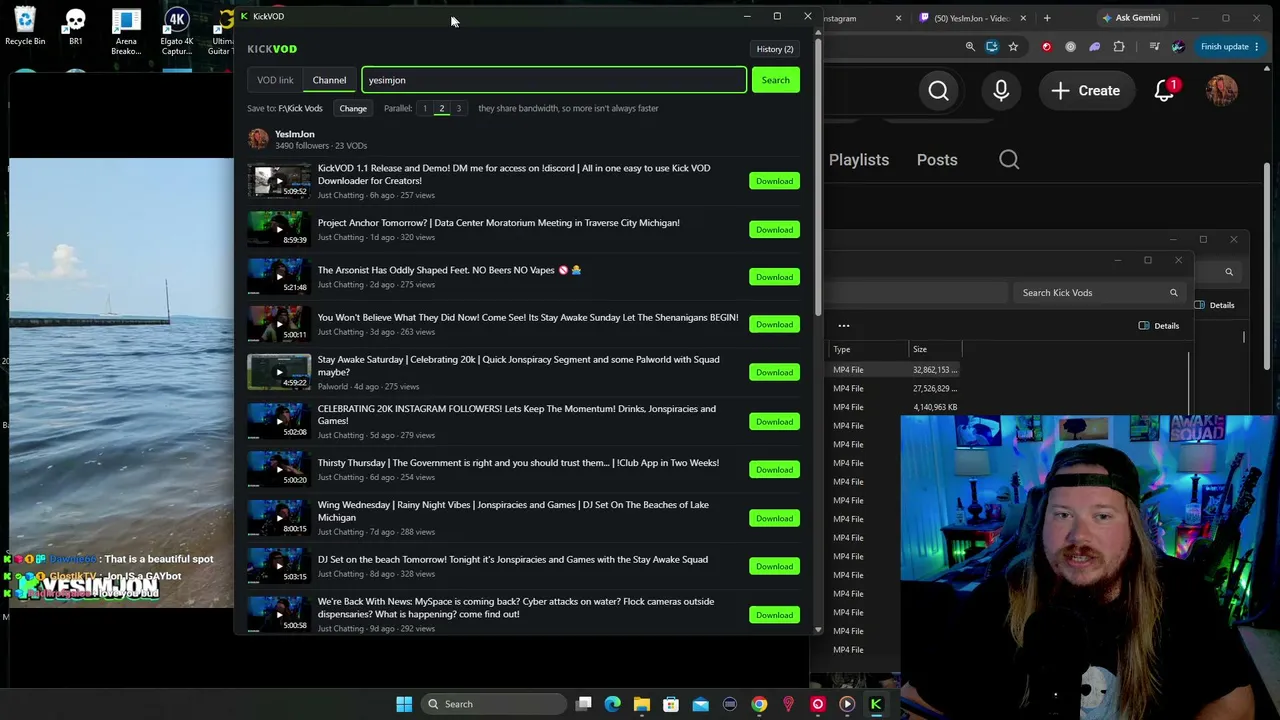Set parallel downloads to 1
This screenshot has height=720, width=1280.
tap(424, 108)
